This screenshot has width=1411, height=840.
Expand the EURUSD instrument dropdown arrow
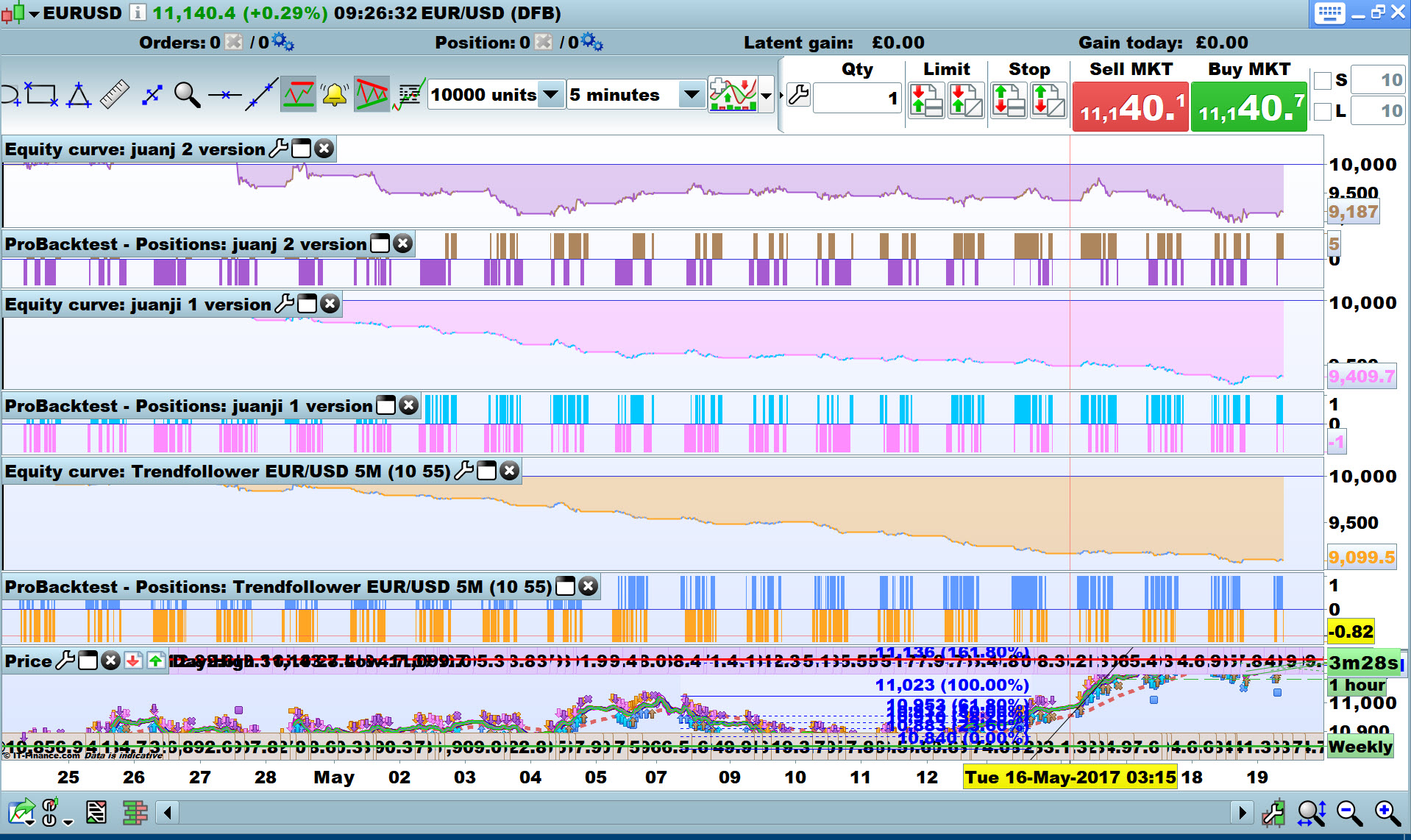coord(35,13)
